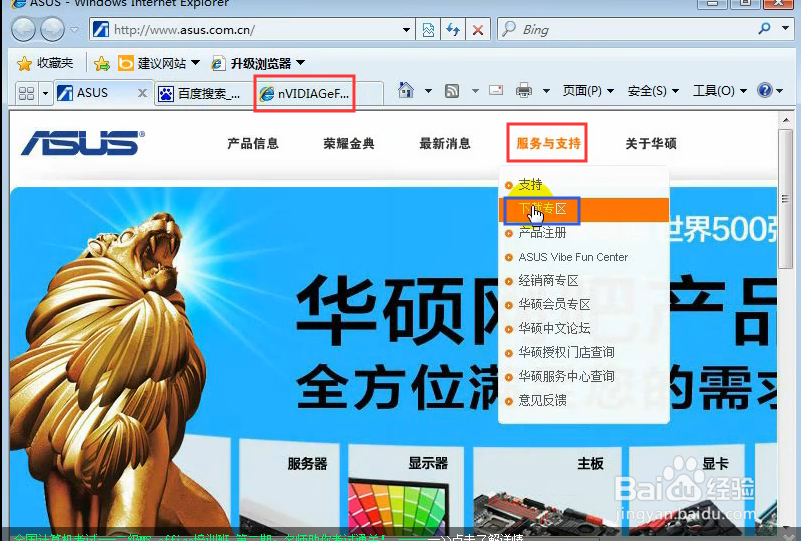Viewport: 801px width, 541px height.
Task: Open the 主板 product category card
Action: 547,490
